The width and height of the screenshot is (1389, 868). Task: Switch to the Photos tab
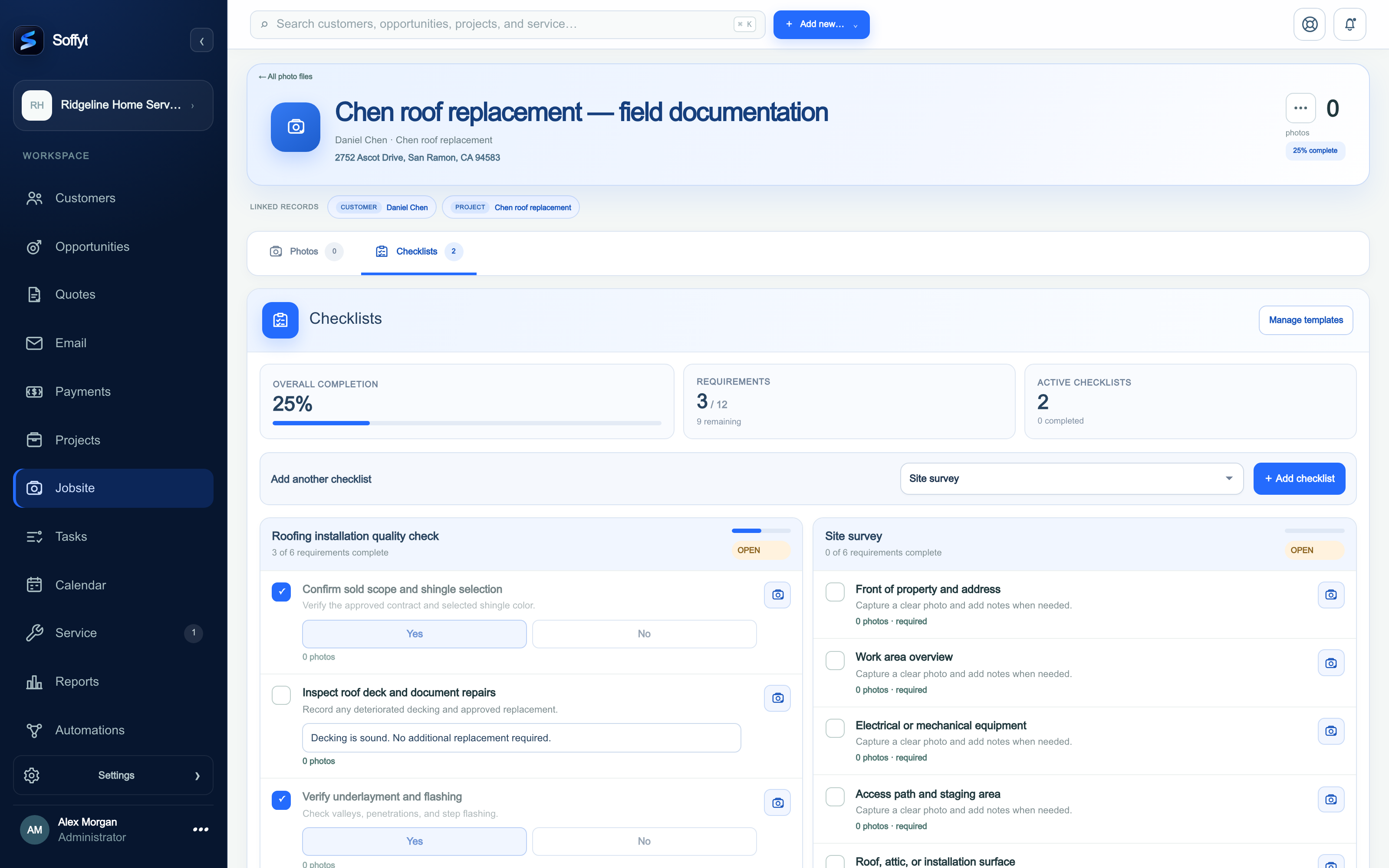point(306,251)
